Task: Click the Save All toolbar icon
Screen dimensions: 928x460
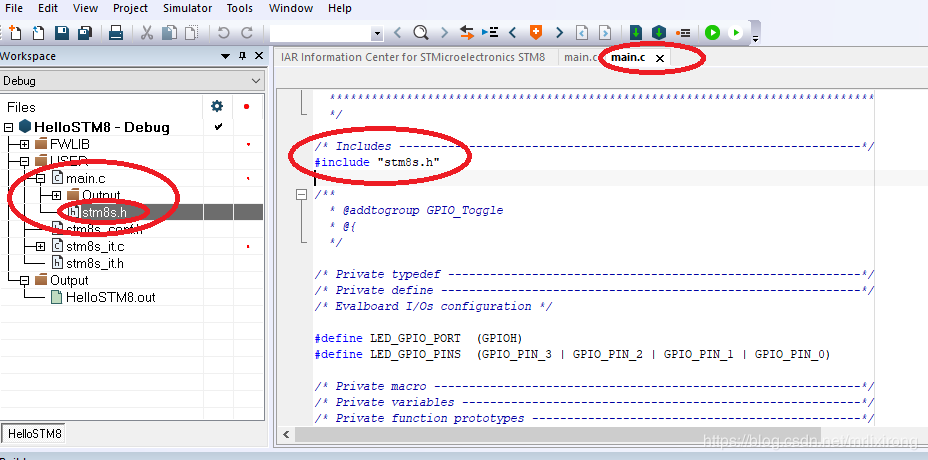Action: pos(84,33)
